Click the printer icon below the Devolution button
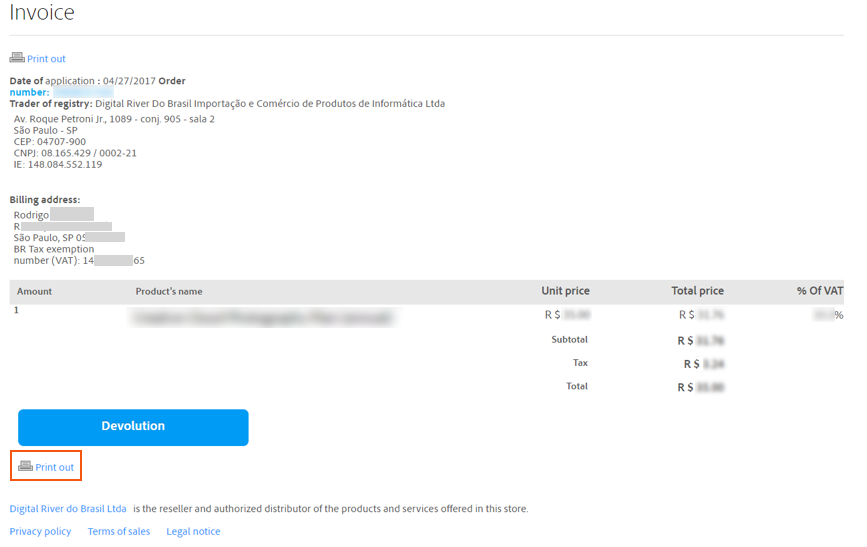 coord(25,467)
